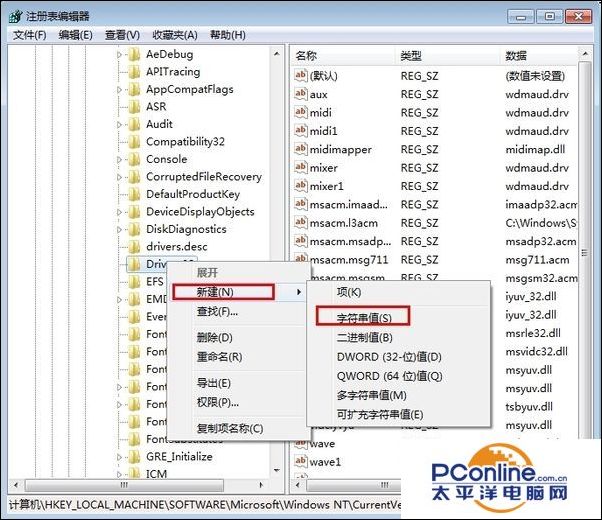602x520 pixels.
Task: Click the Compatibility32 folder icon
Action: coord(134,142)
